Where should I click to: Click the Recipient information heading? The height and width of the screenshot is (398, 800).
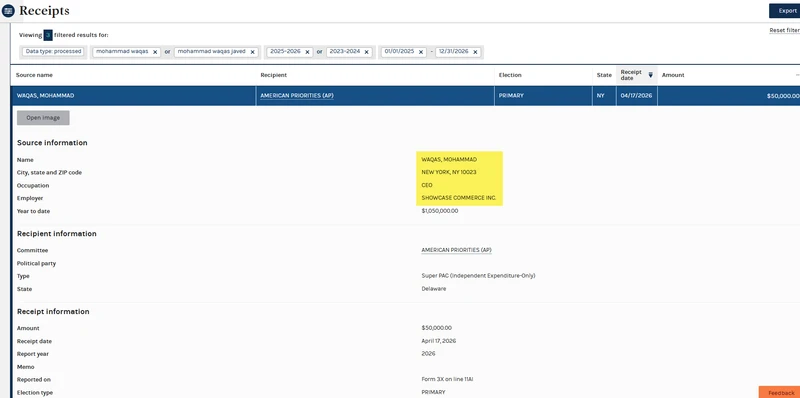click(57, 234)
